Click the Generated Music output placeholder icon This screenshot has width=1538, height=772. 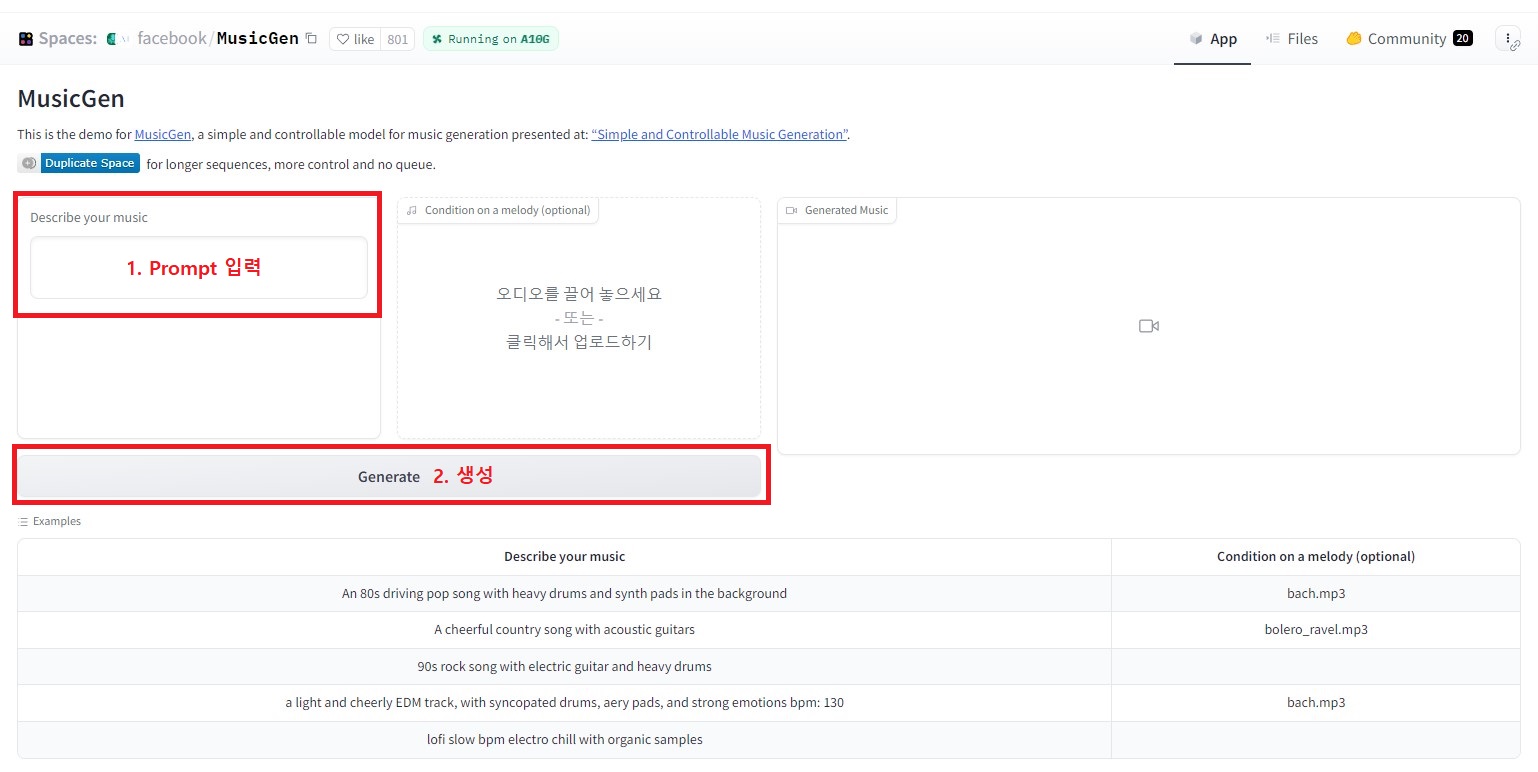coord(1149,326)
